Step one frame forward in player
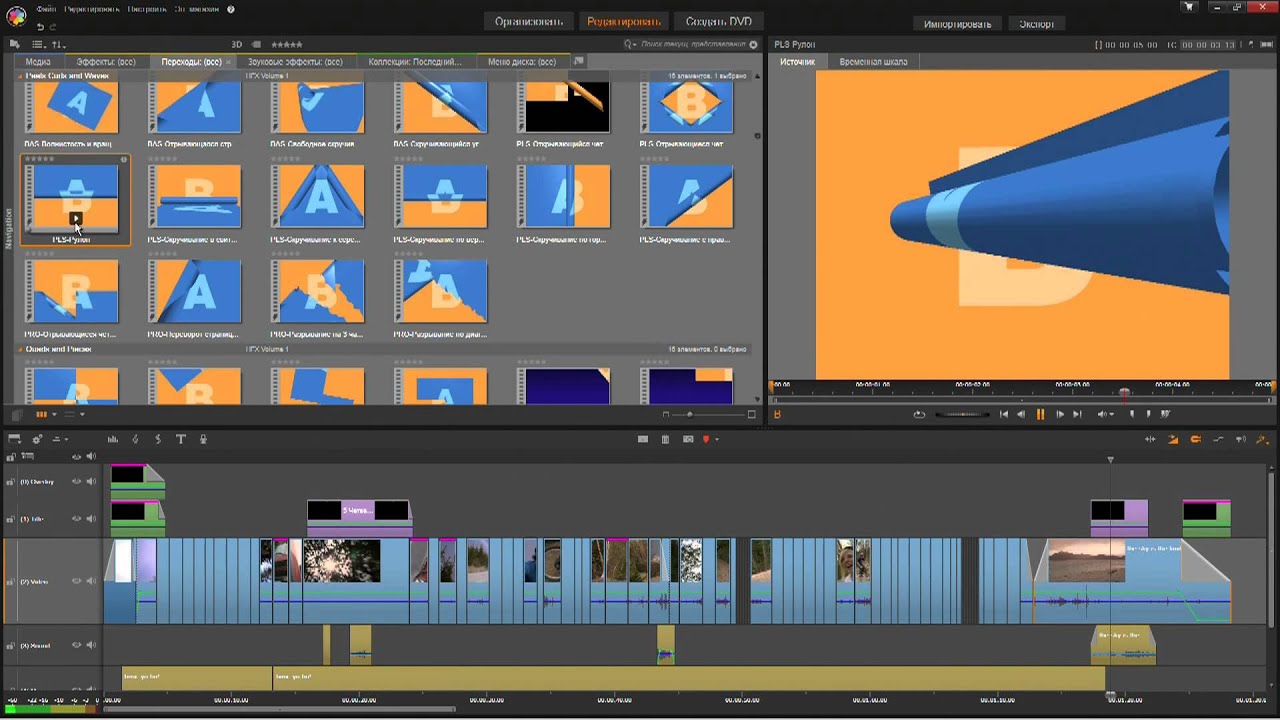Viewport: 1280px width, 720px height. click(1059, 414)
